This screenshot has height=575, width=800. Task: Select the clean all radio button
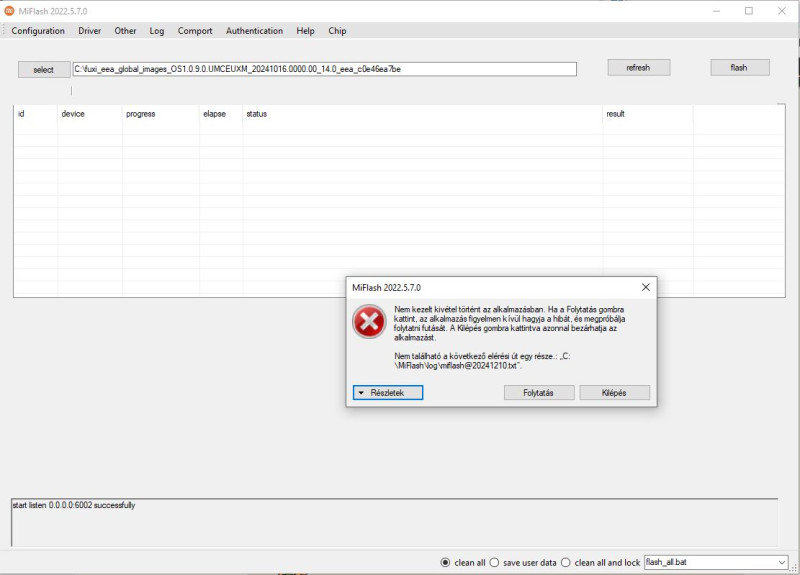point(445,562)
